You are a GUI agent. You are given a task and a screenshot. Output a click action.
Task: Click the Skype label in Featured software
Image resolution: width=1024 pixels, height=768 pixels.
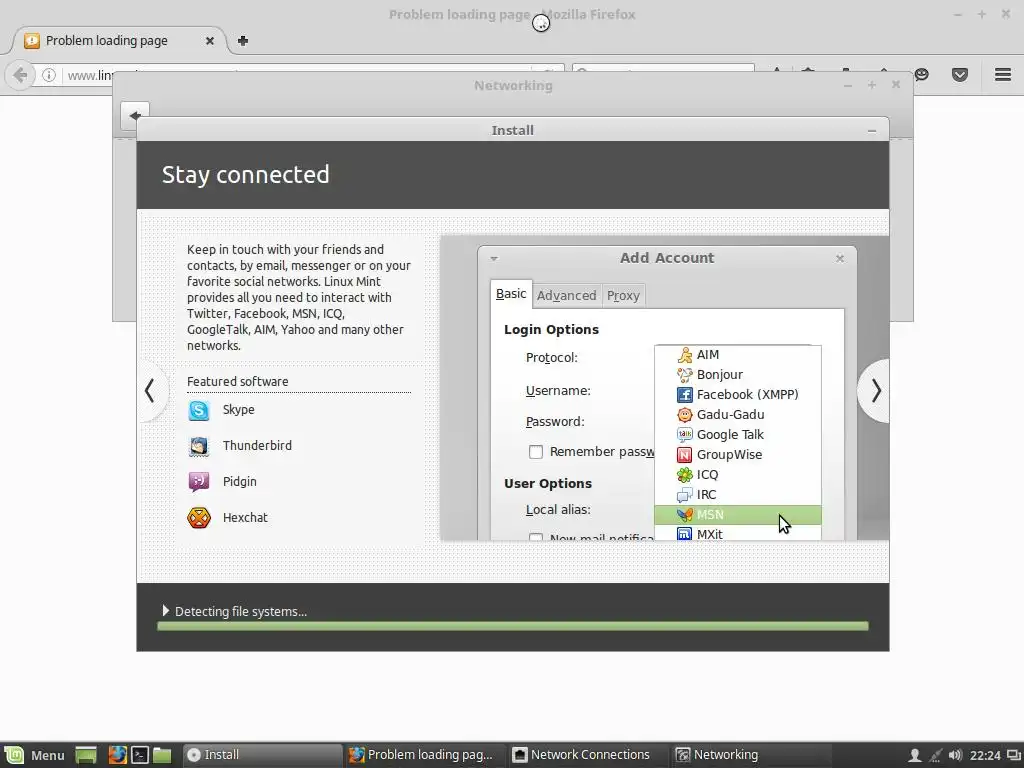pos(238,409)
